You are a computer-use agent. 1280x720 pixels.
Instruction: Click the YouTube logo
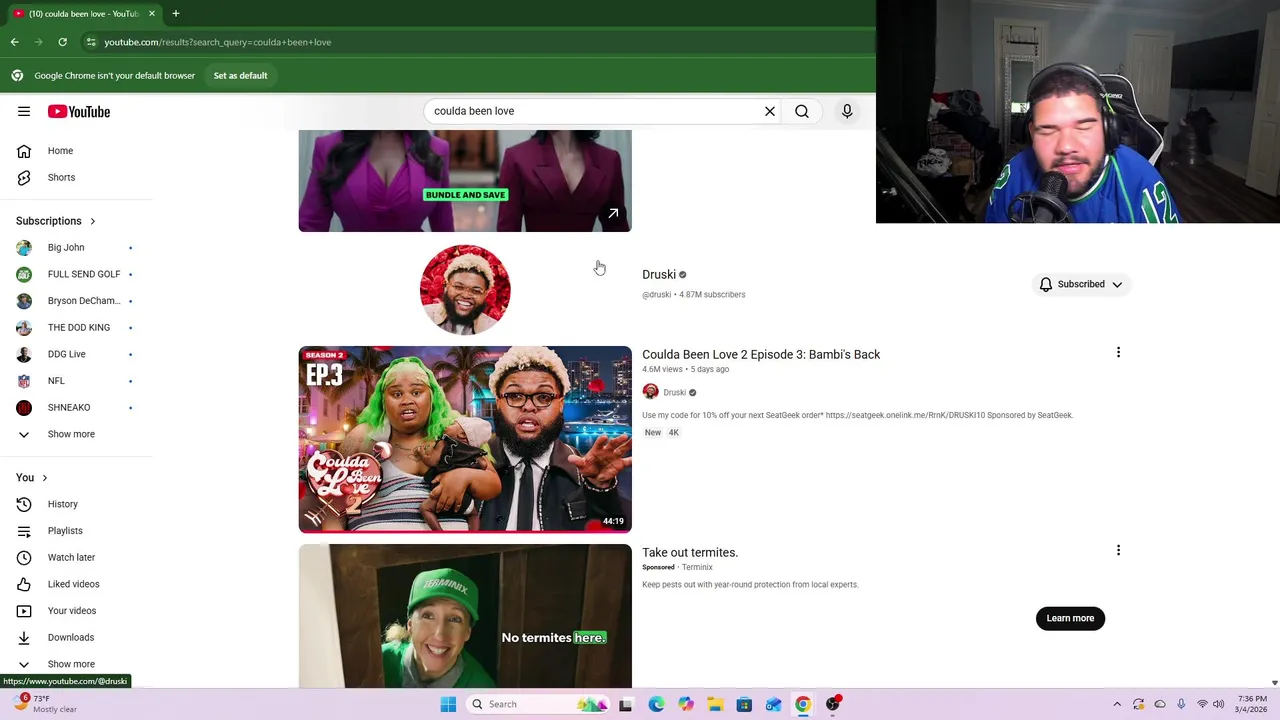pos(79,111)
